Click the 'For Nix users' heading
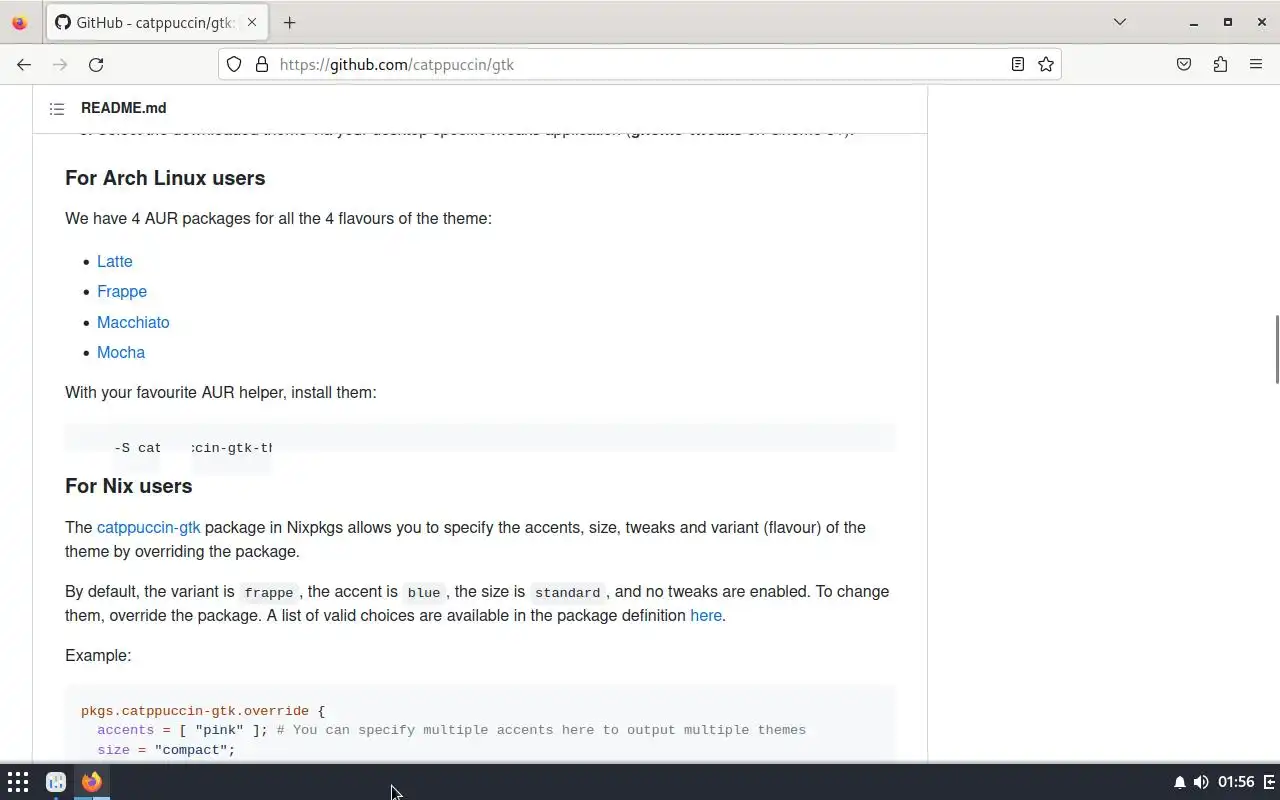 (x=128, y=487)
